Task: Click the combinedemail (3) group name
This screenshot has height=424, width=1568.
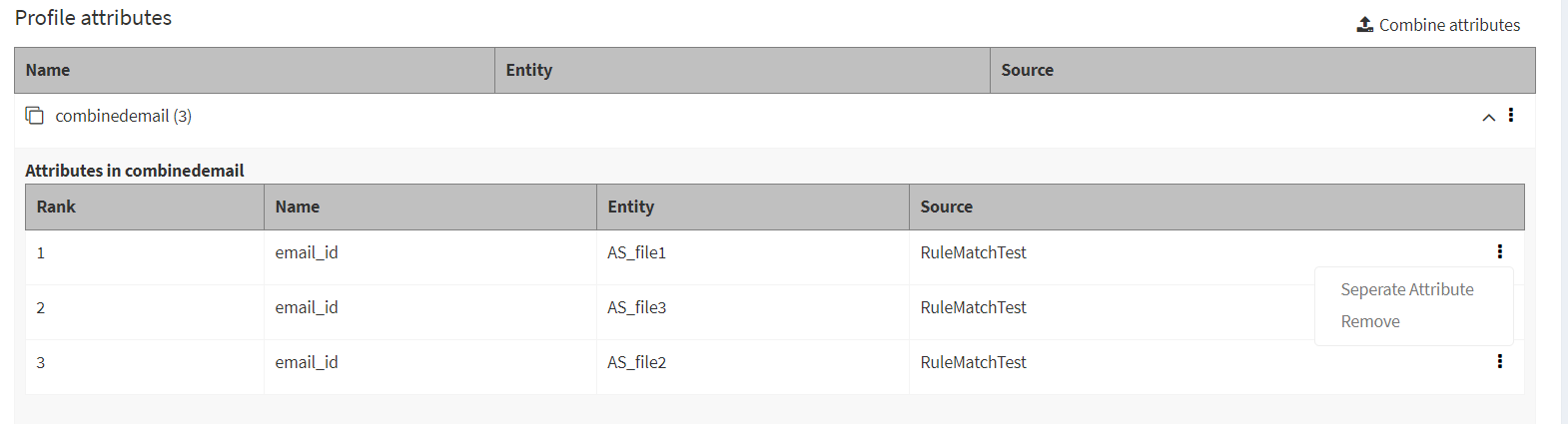Action: [x=123, y=116]
